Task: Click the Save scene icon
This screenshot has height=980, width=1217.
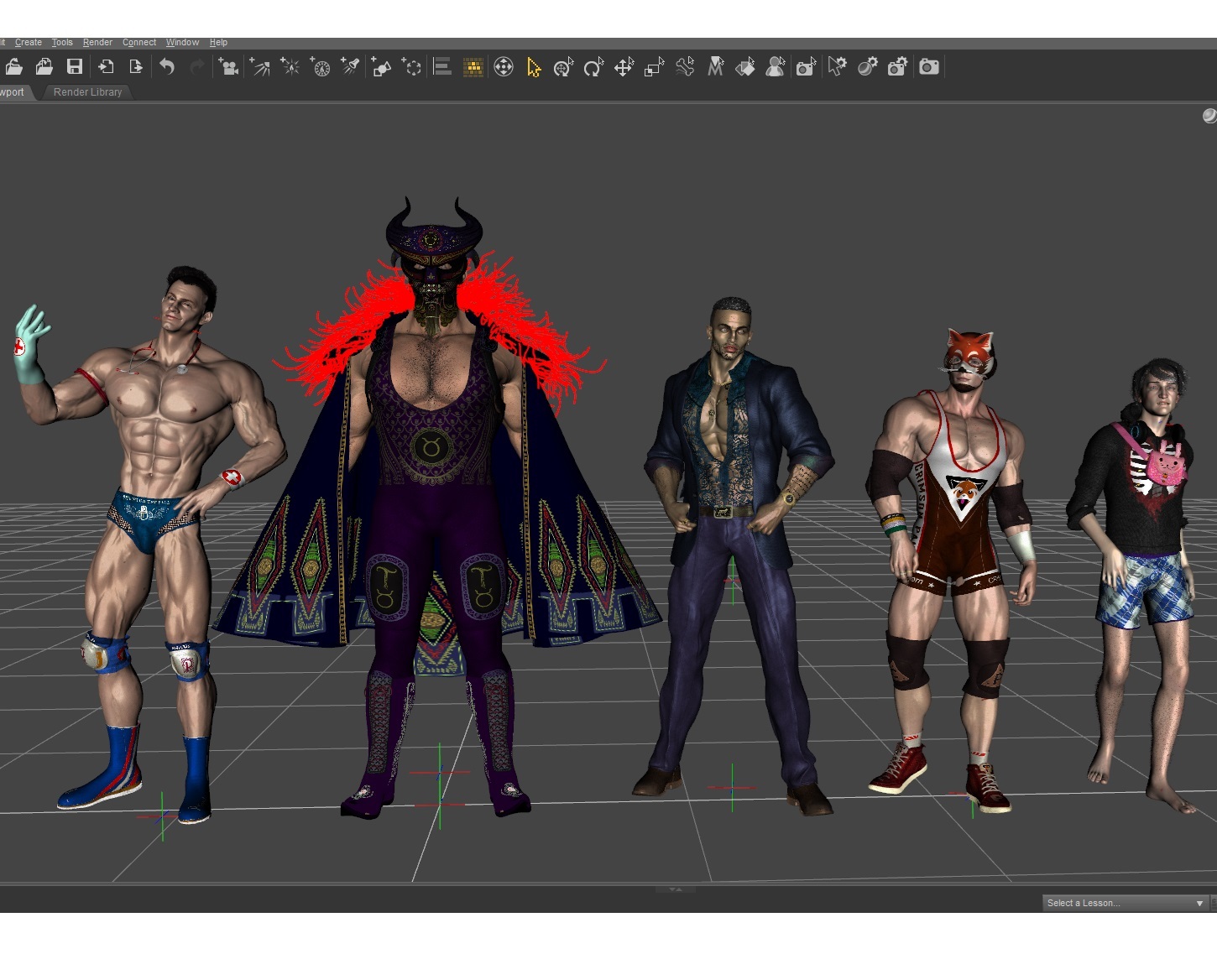Action: (75, 67)
